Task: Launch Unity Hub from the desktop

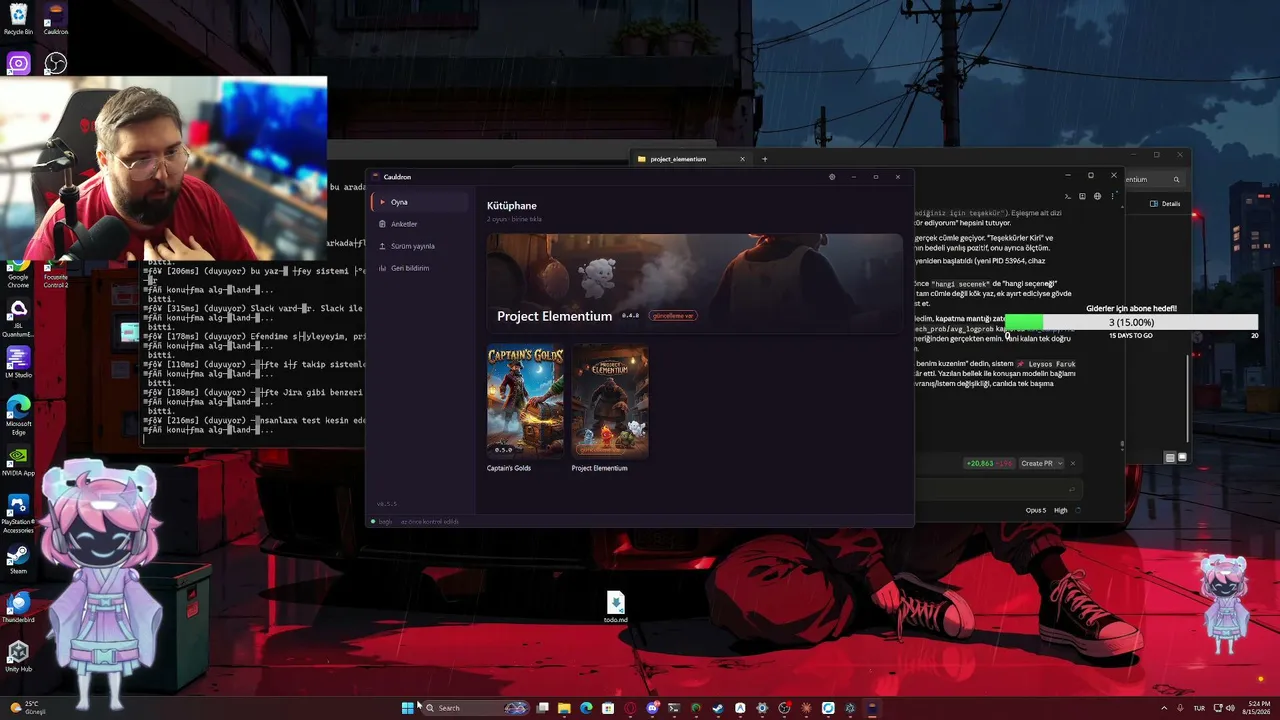Action: point(18,656)
